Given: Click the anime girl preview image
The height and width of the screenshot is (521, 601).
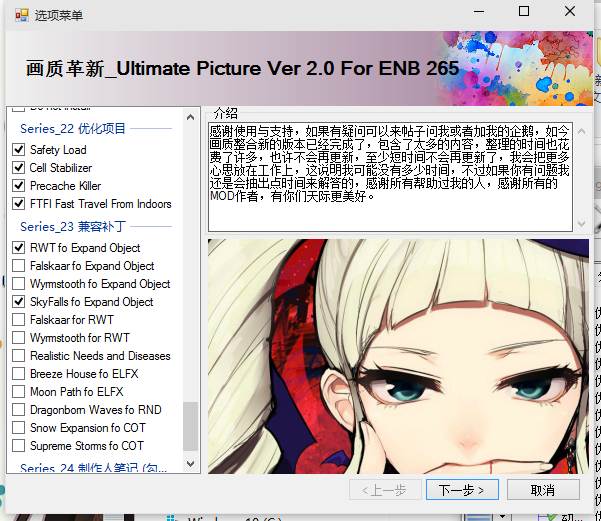Looking at the screenshot, I should click(x=398, y=356).
